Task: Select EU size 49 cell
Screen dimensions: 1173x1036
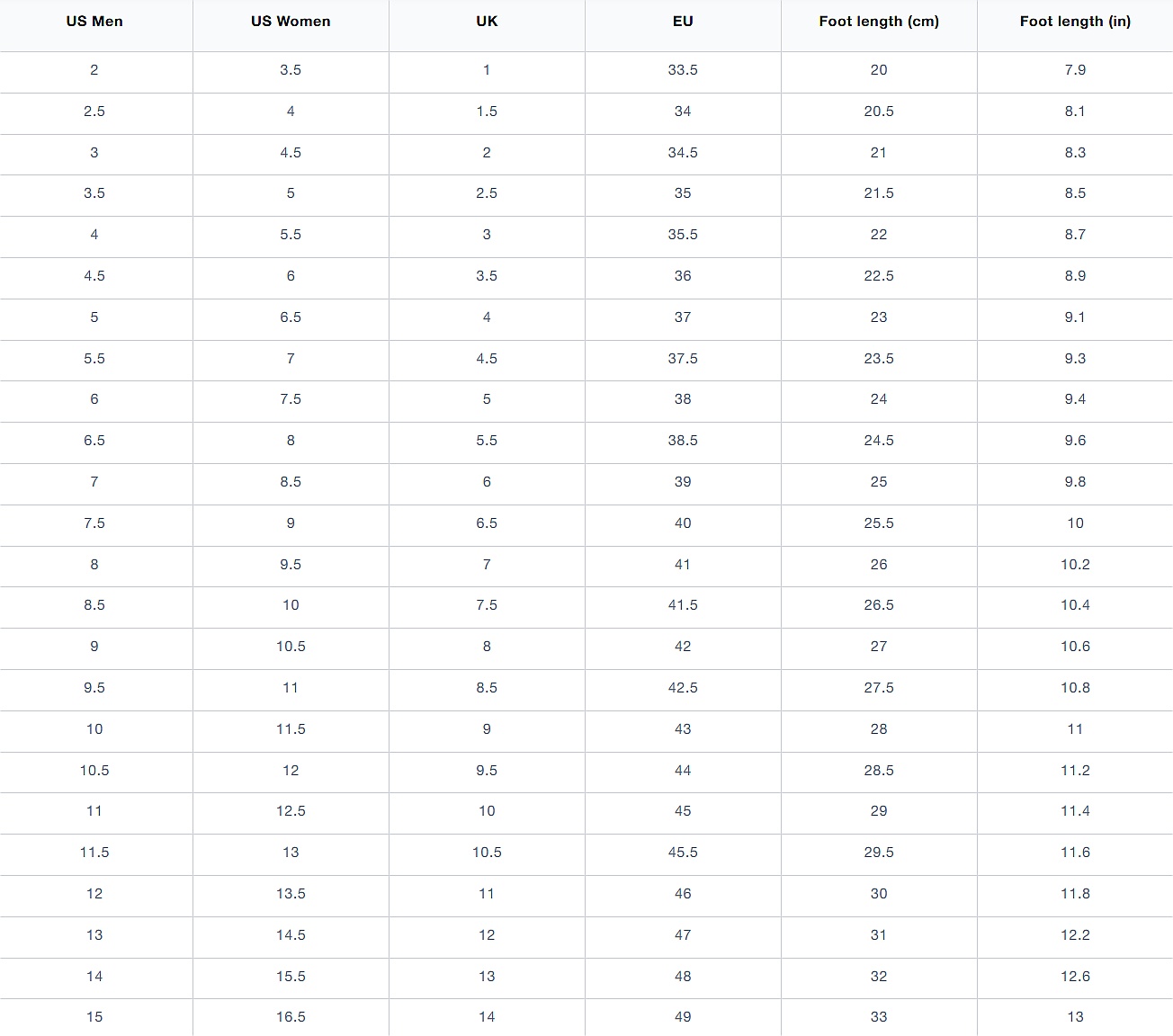Action: coord(683,1017)
